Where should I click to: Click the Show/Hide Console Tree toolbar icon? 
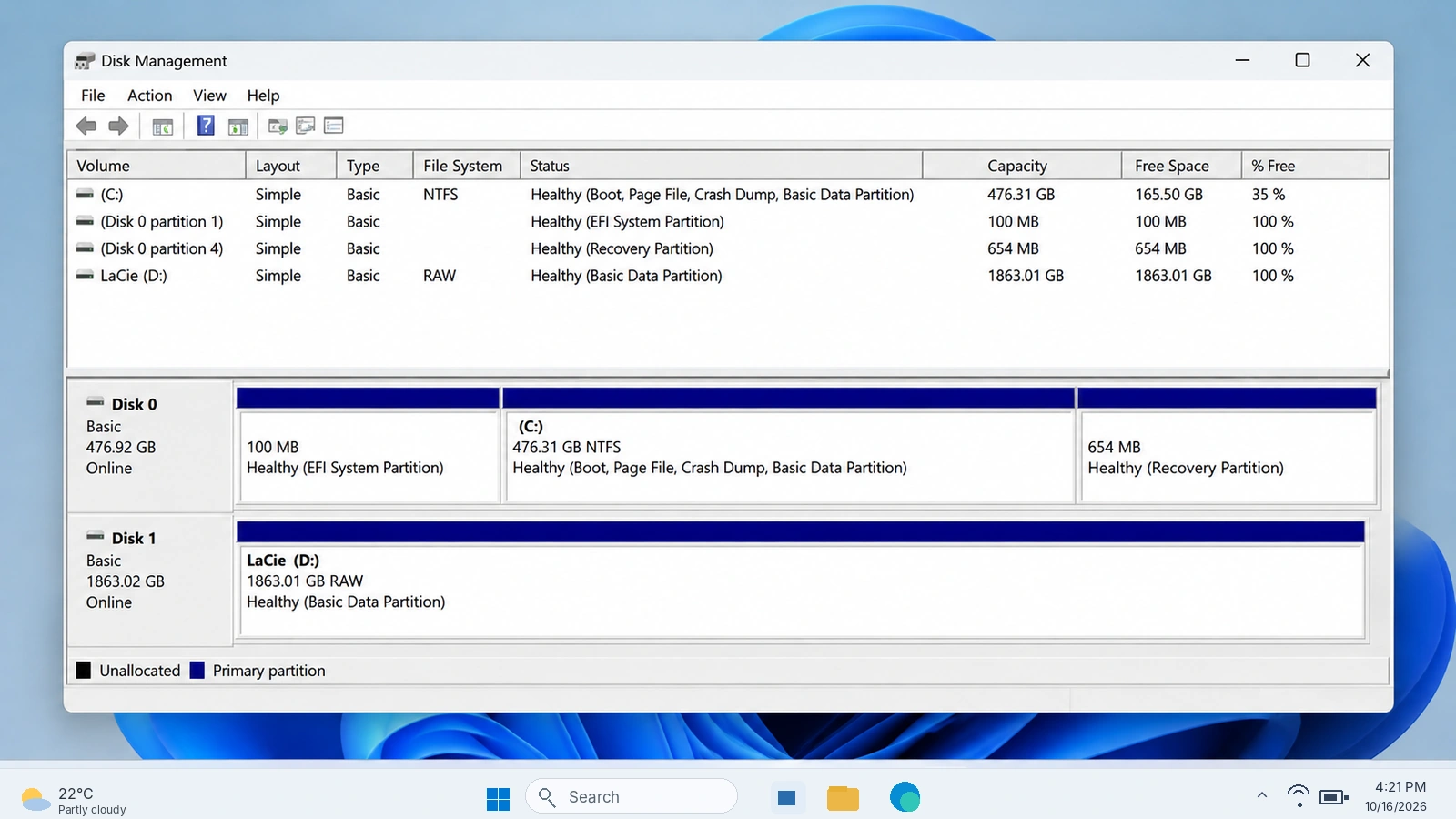pos(163,127)
